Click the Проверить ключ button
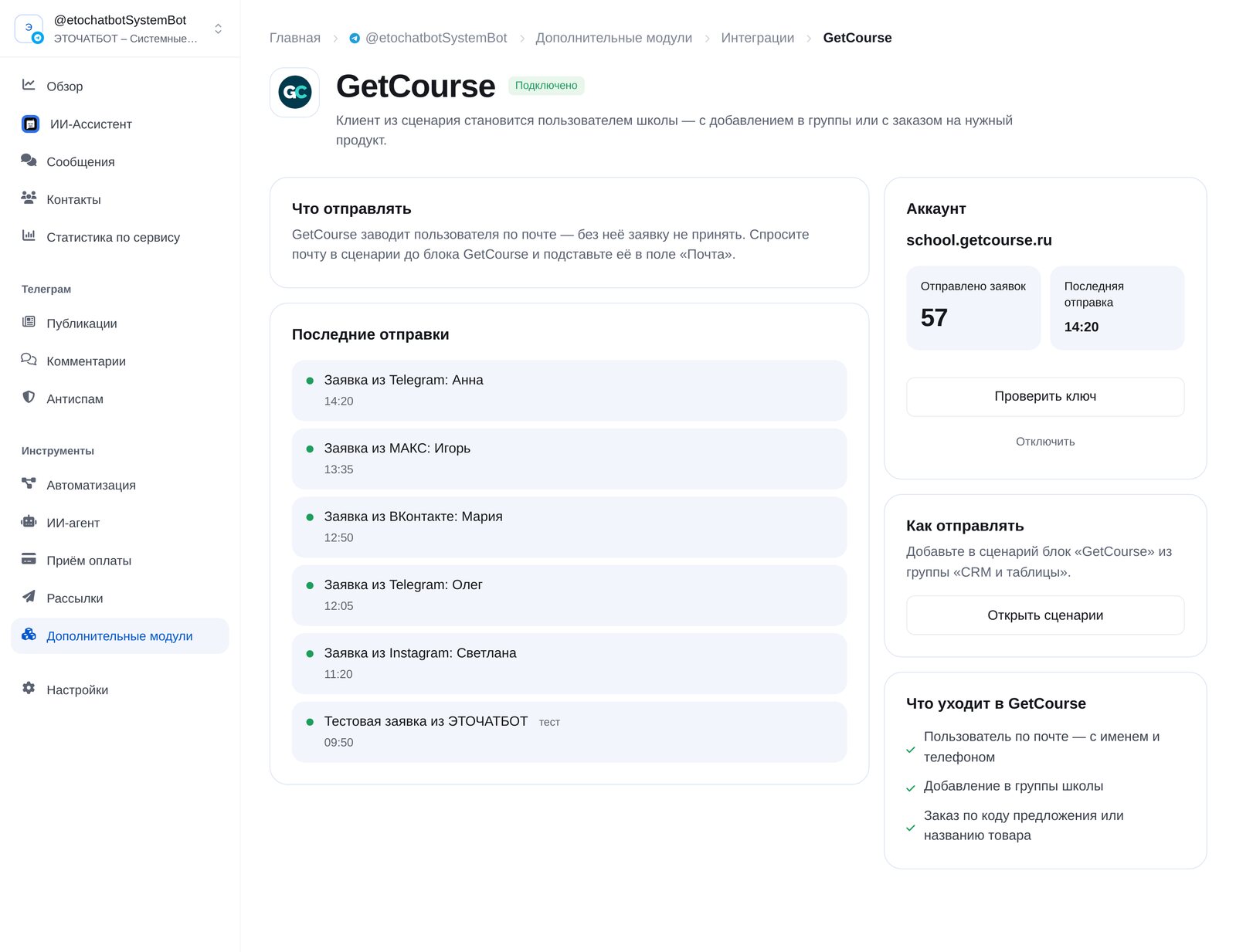The width and height of the screenshot is (1236, 952). 1045,397
